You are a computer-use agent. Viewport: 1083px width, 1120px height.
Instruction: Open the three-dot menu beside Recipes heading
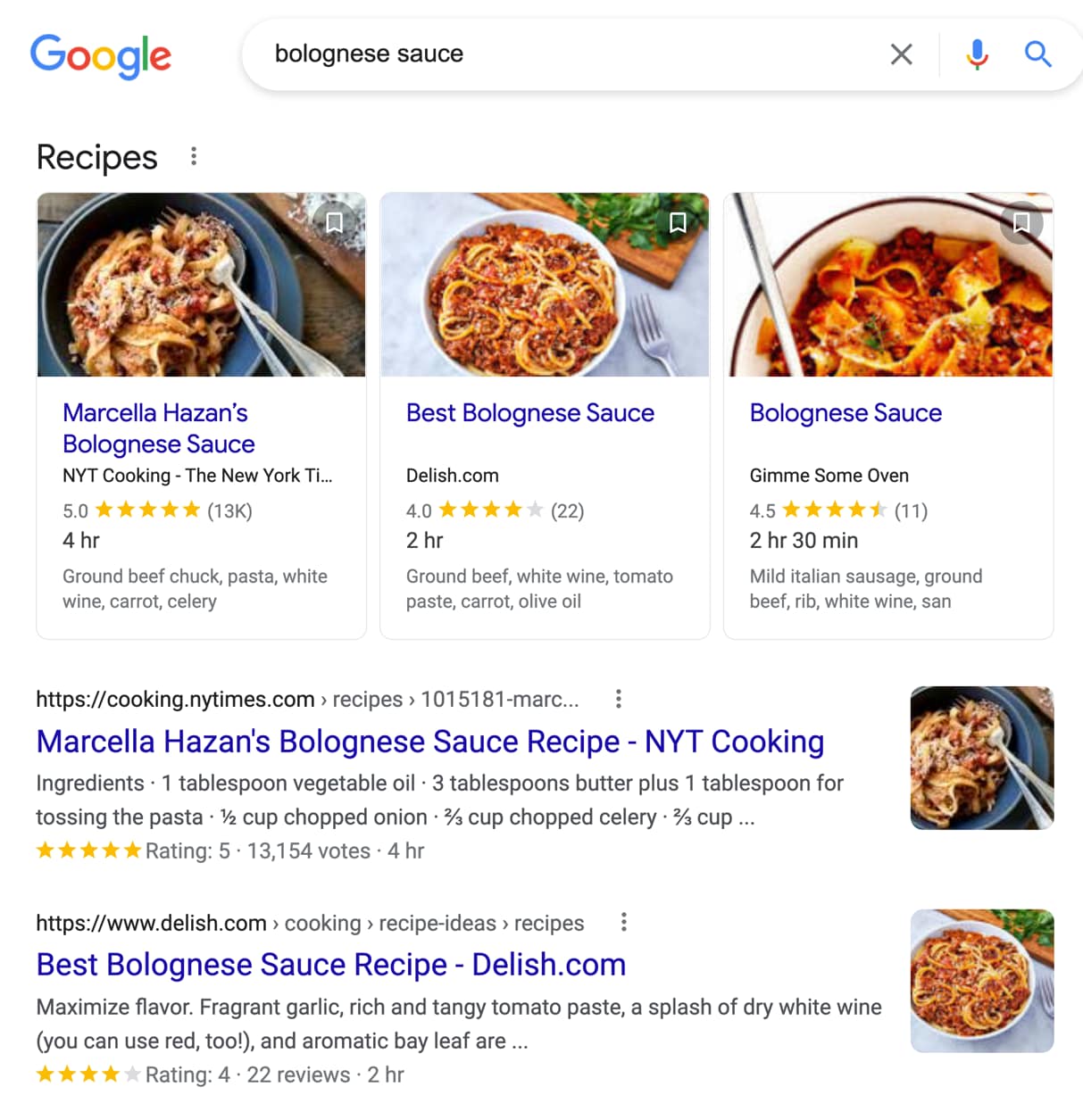pos(194,156)
